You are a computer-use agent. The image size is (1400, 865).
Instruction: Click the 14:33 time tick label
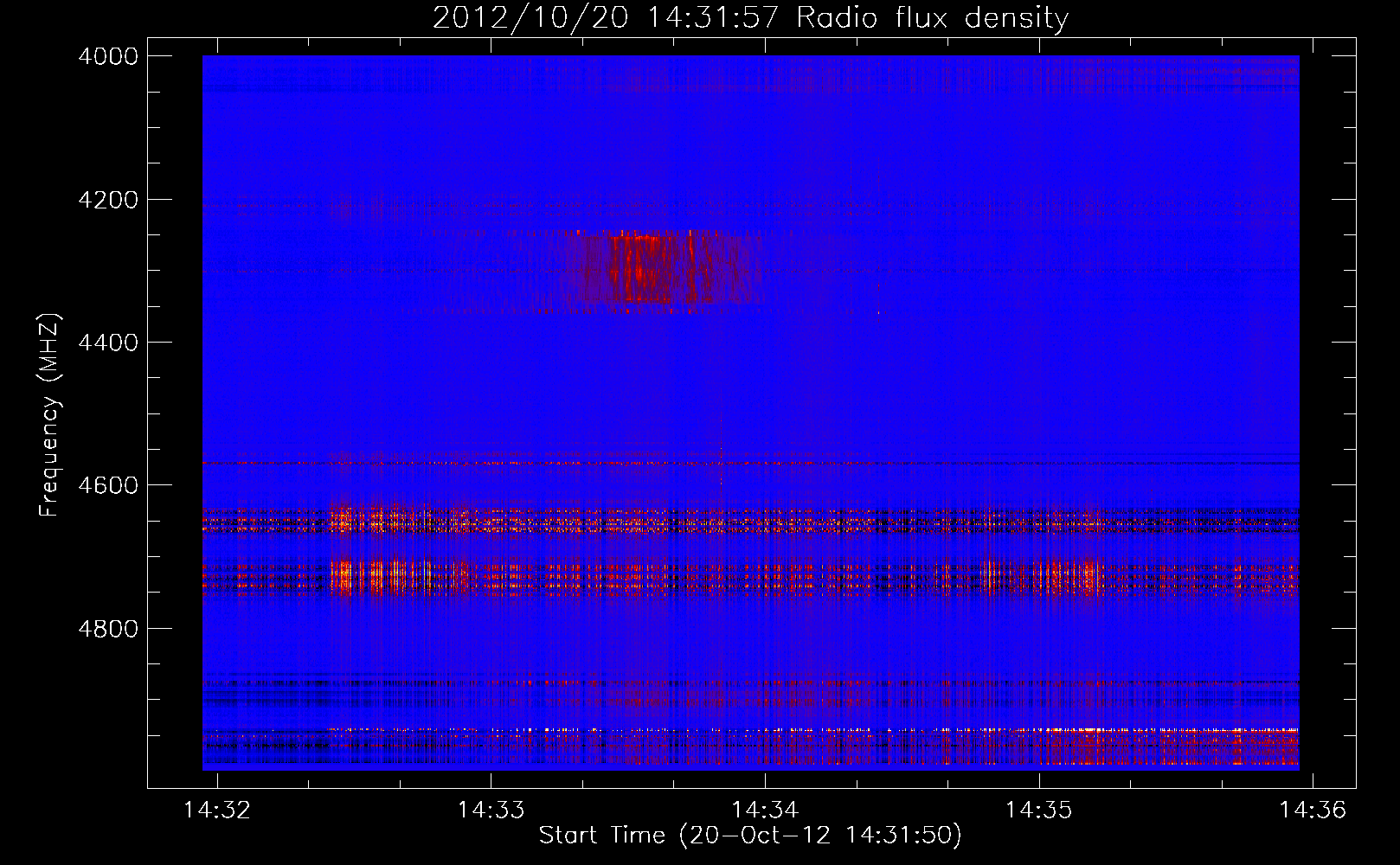(x=491, y=810)
